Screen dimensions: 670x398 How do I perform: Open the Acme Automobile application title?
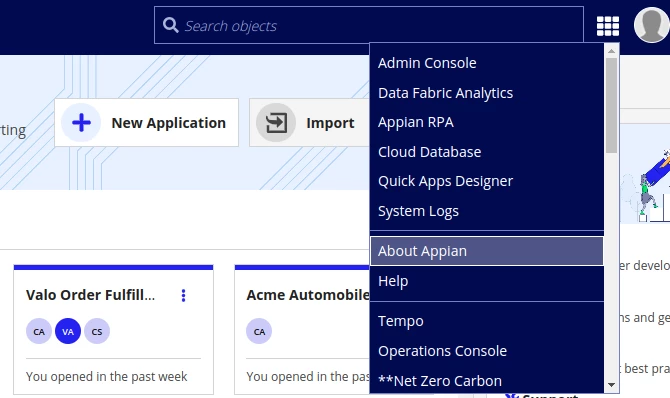coord(308,295)
